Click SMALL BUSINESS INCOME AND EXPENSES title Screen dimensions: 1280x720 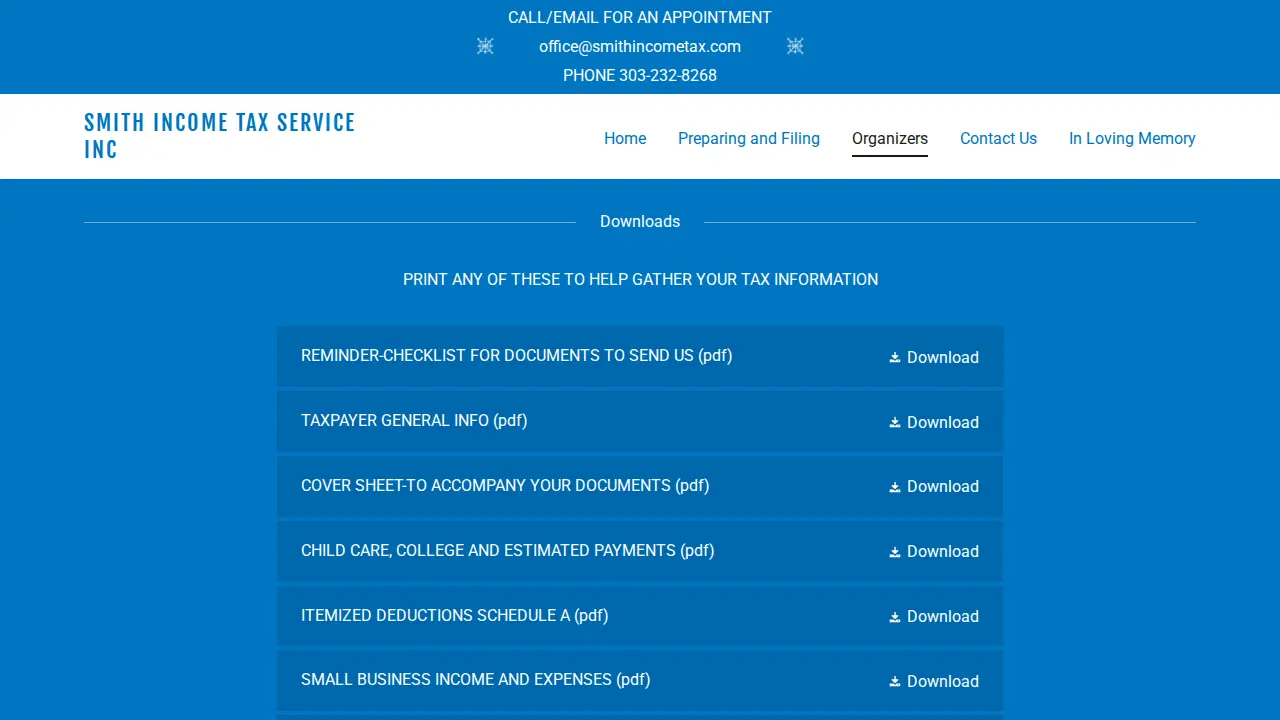[476, 680]
